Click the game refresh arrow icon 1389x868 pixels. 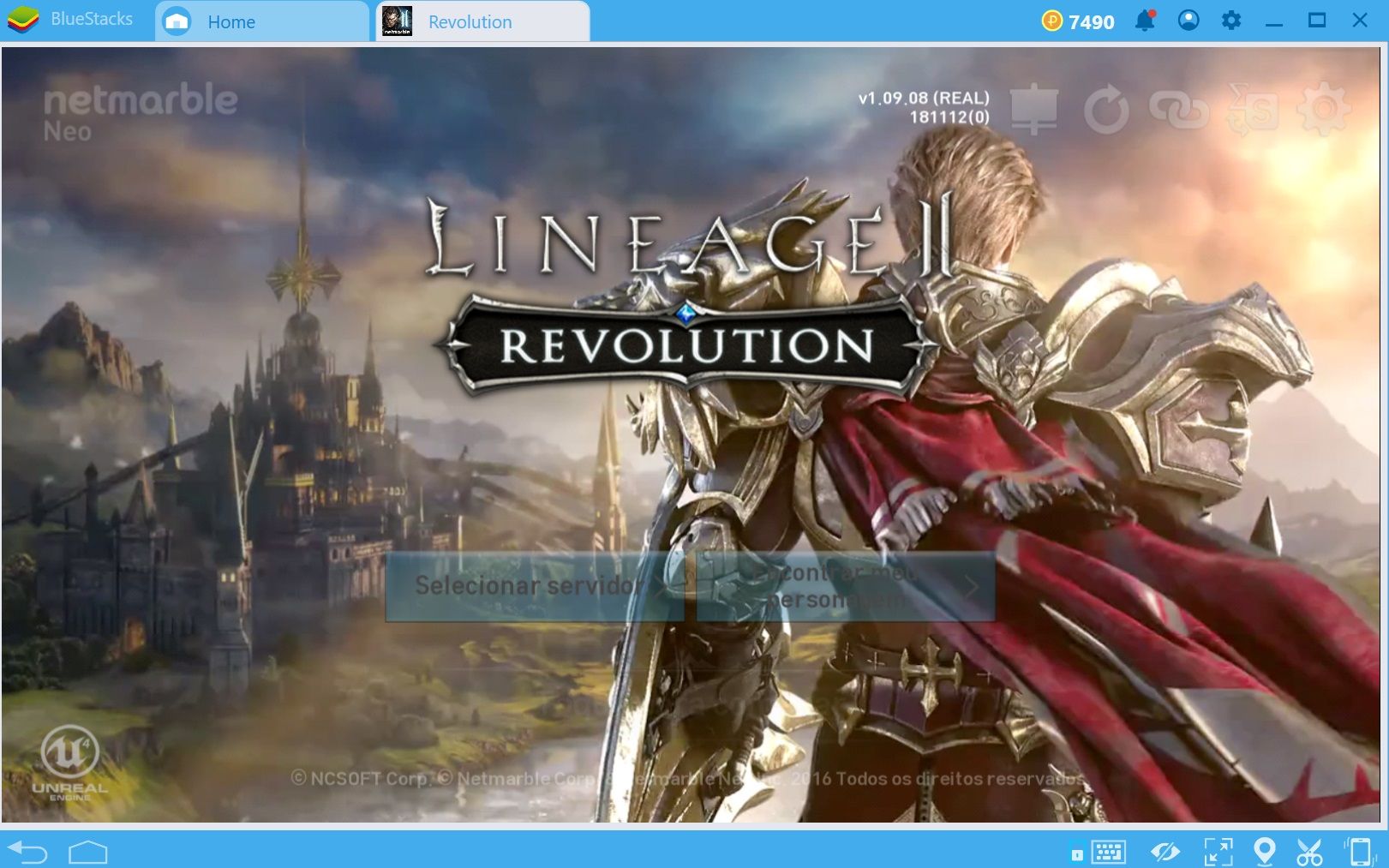[x=1106, y=109]
